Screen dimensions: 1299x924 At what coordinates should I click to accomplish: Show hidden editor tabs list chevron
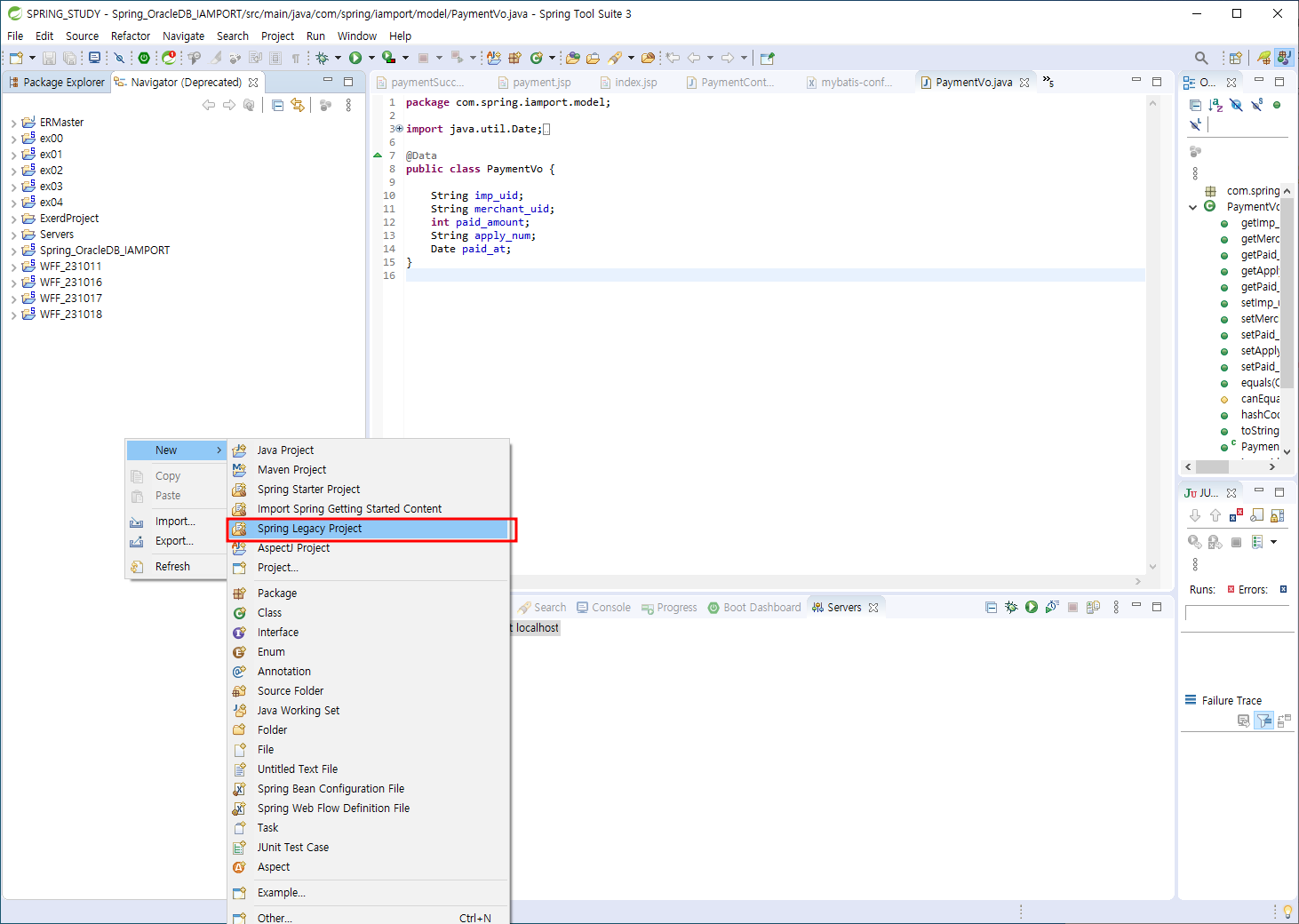tap(1048, 82)
